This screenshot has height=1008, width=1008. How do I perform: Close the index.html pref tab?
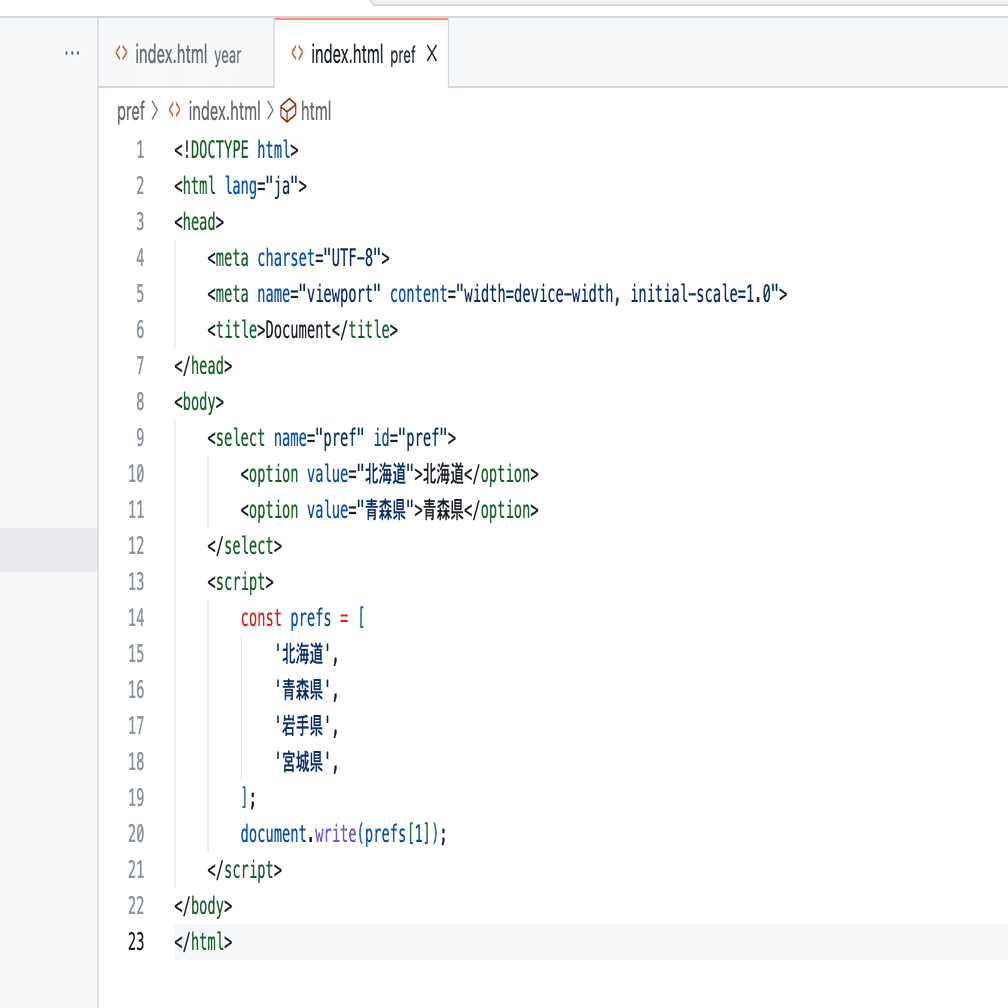(x=431, y=54)
